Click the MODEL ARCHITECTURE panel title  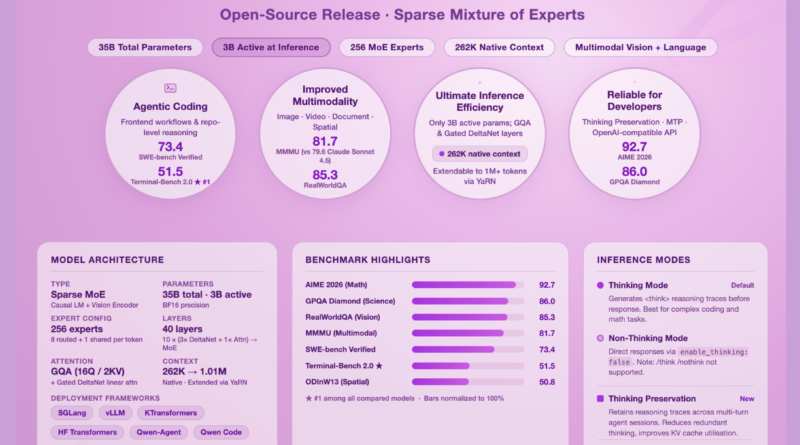tap(107, 260)
